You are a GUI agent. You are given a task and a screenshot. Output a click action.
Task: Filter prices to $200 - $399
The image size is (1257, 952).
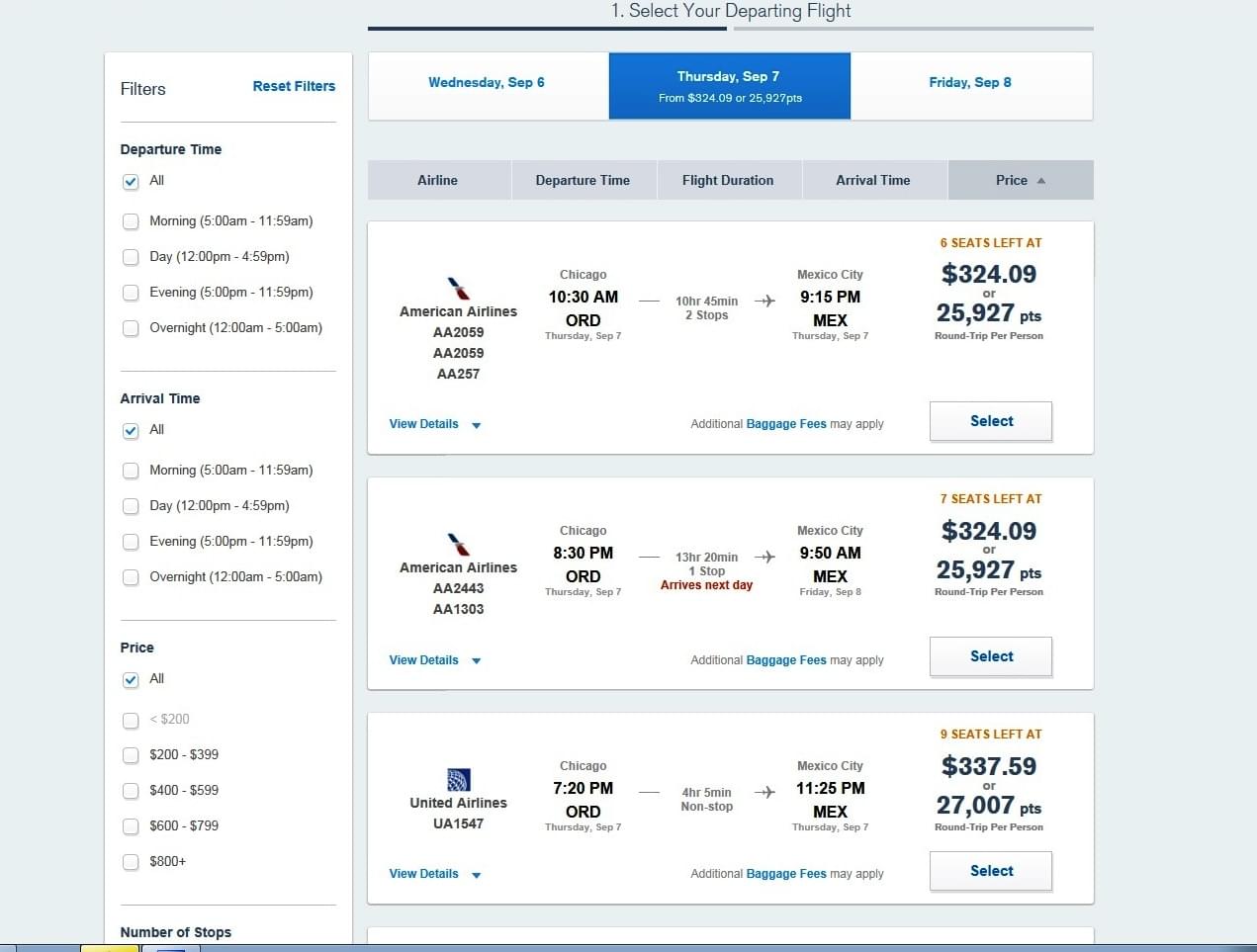click(x=131, y=755)
